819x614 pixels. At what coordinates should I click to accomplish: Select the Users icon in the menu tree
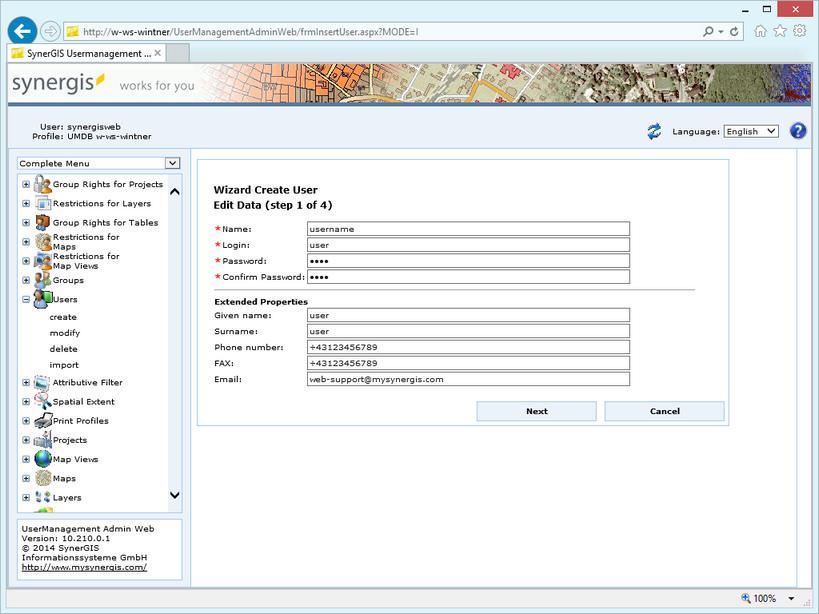click(40, 299)
